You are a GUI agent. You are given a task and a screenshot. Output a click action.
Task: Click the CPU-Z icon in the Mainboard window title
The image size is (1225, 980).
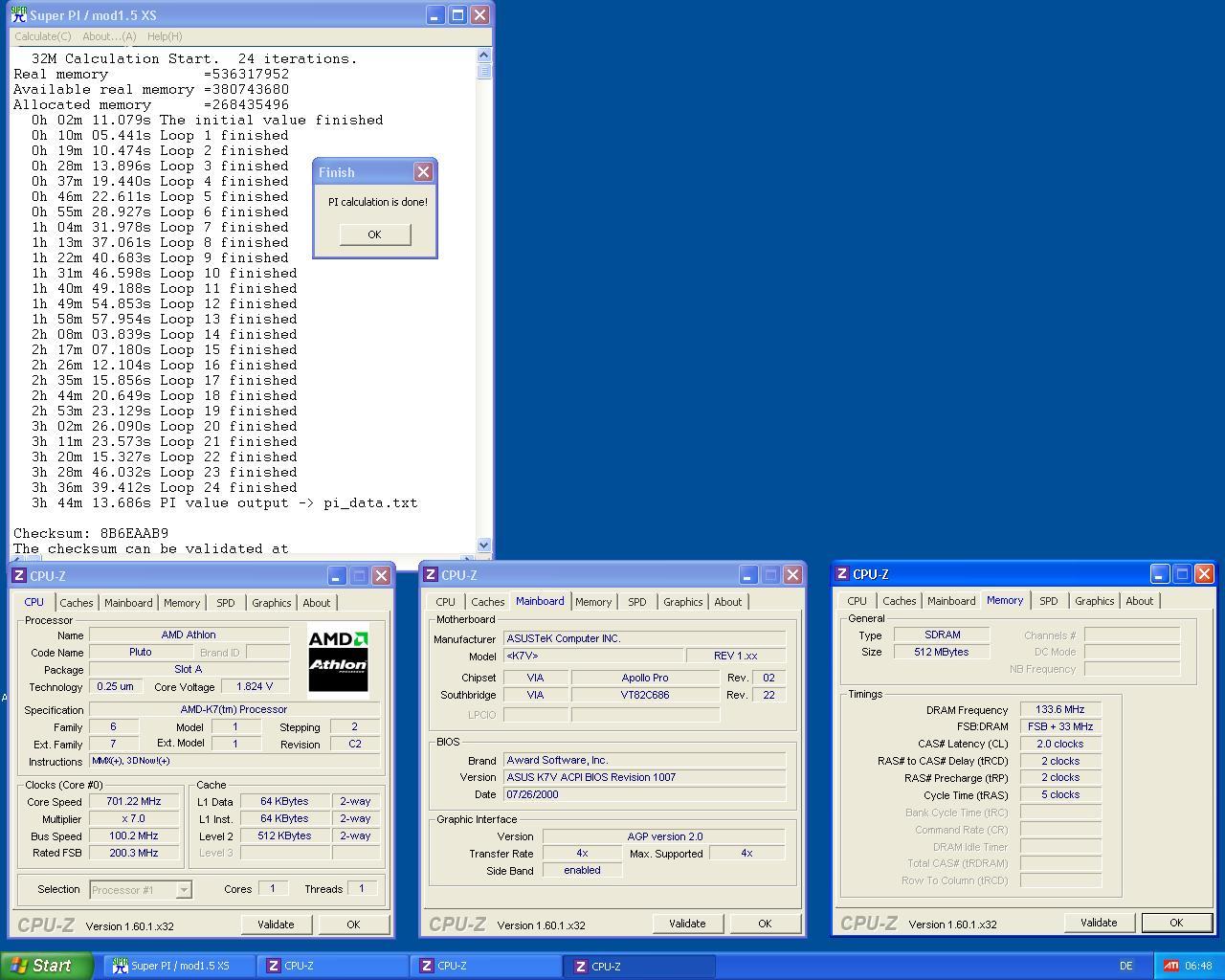(x=431, y=574)
